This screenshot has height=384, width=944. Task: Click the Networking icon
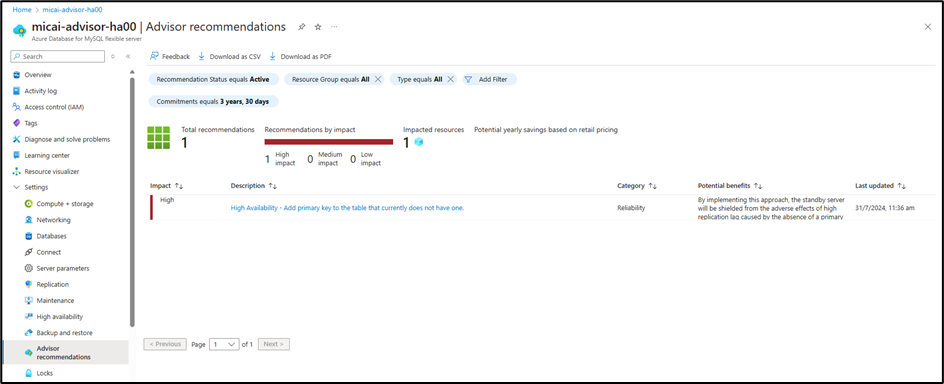tap(28, 220)
